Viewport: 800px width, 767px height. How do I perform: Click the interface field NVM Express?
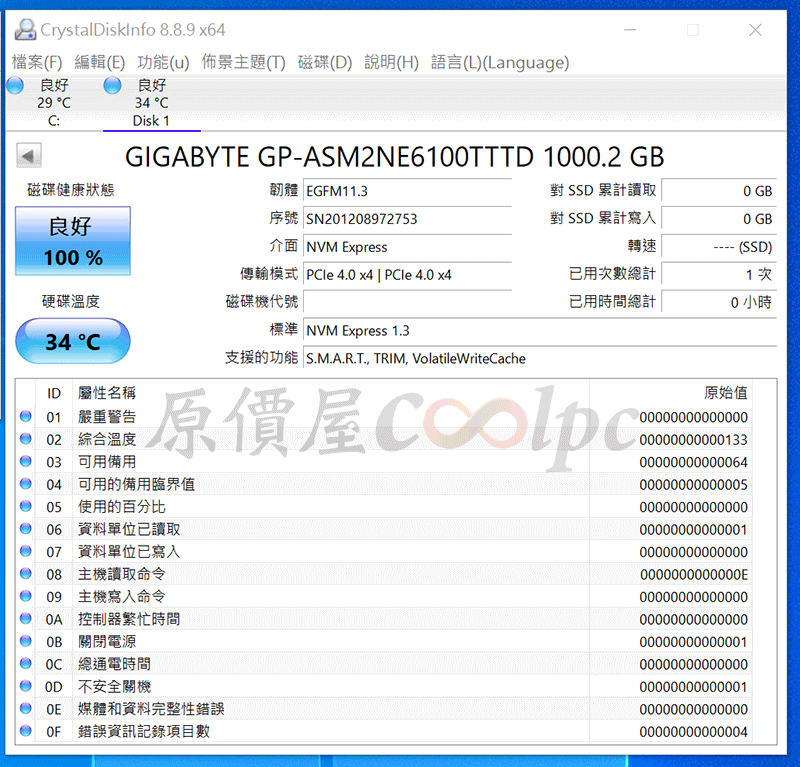pos(407,247)
